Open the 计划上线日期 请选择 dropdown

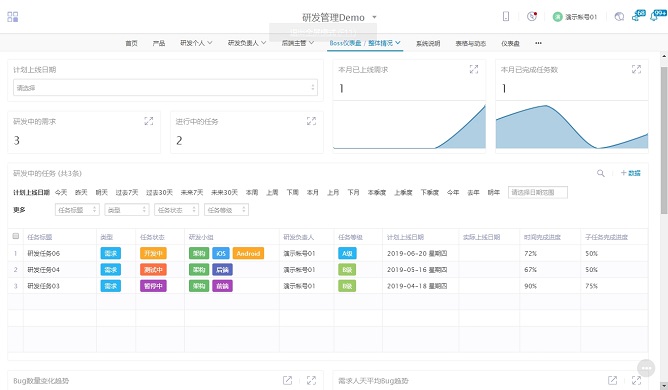point(165,88)
